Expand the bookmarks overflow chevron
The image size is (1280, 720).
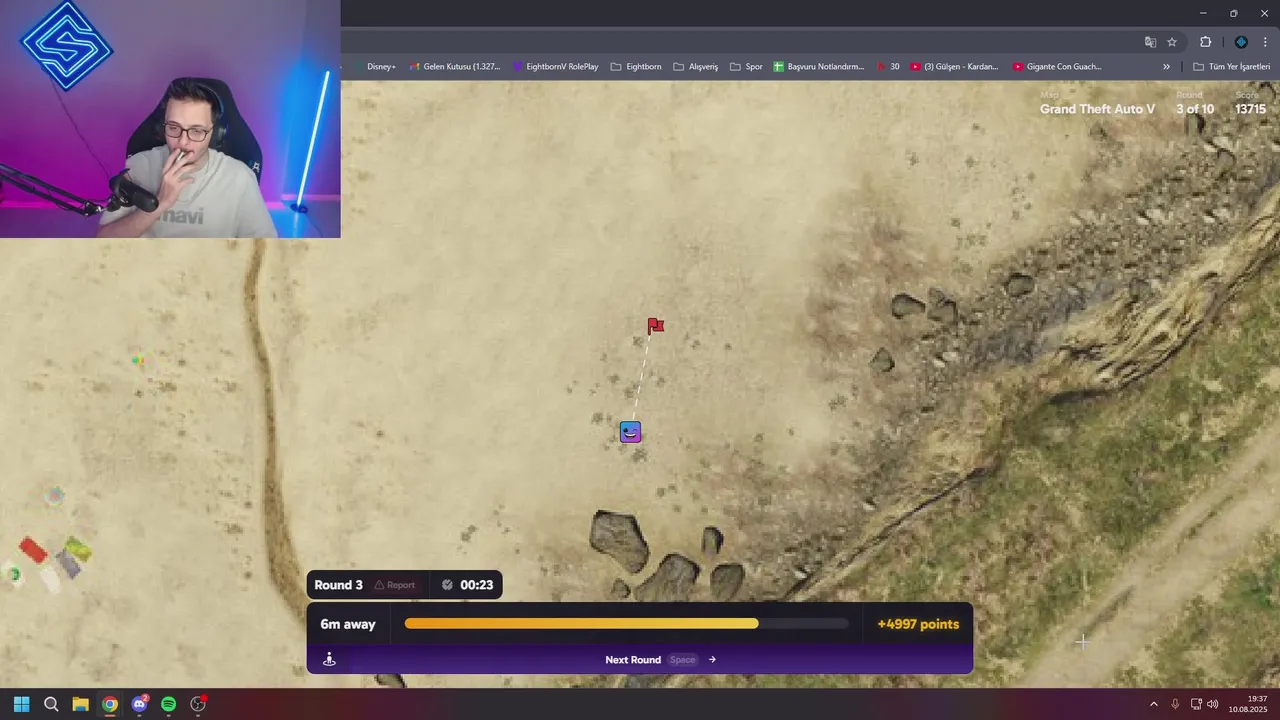click(x=1166, y=67)
